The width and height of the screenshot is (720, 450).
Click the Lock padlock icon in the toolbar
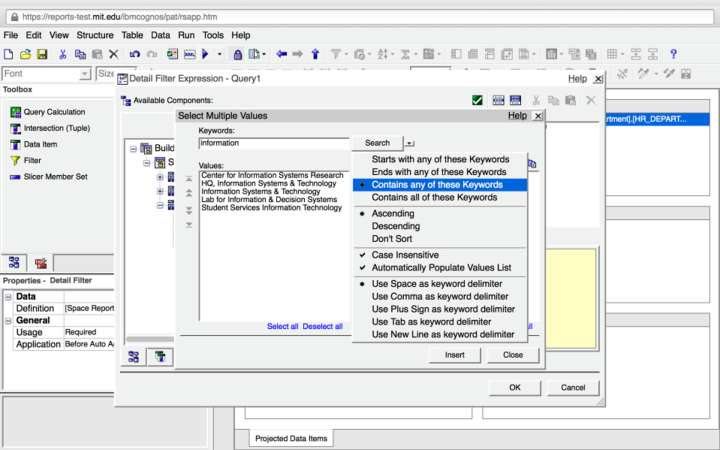pyautogui.click(x=239, y=54)
